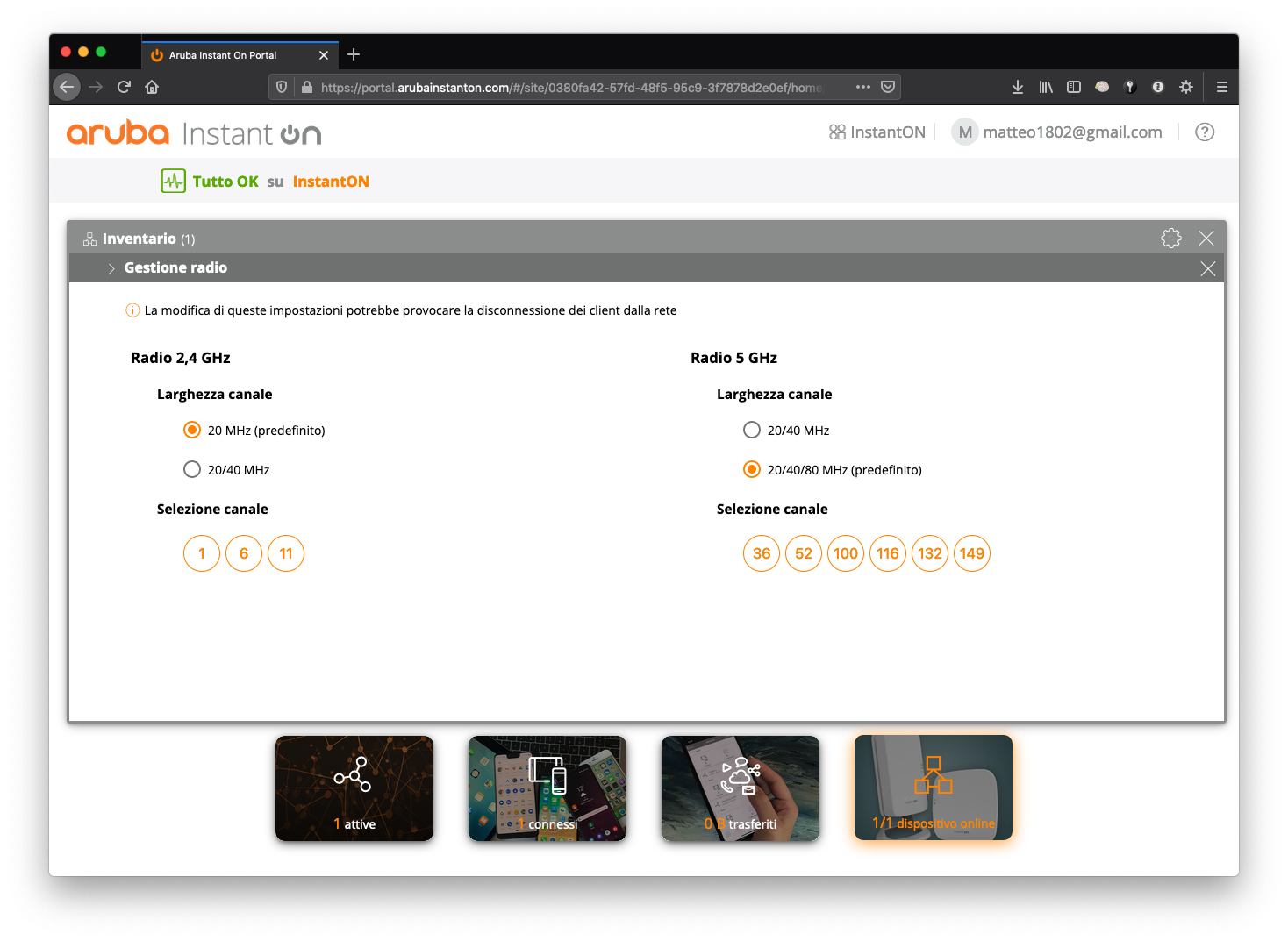The height and width of the screenshot is (941, 1288).
Task: Open page actions three-dot menu in address bar
Action: click(863, 87)
